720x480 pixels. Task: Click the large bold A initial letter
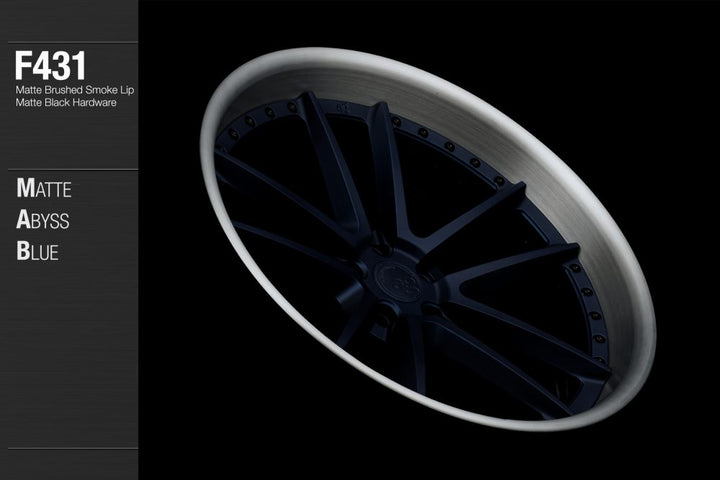point(23,220)
